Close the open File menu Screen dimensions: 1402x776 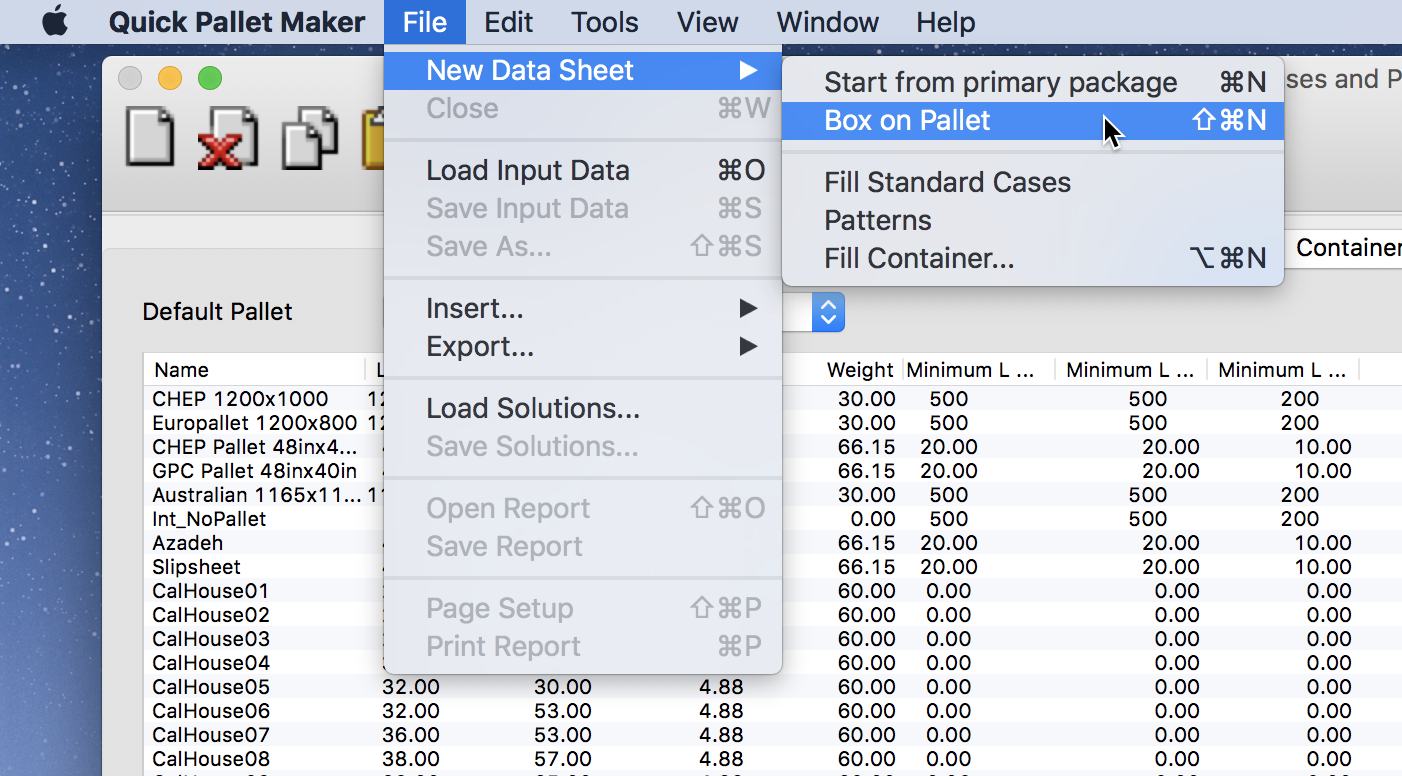pyautogui.click(x=425, y=22)
